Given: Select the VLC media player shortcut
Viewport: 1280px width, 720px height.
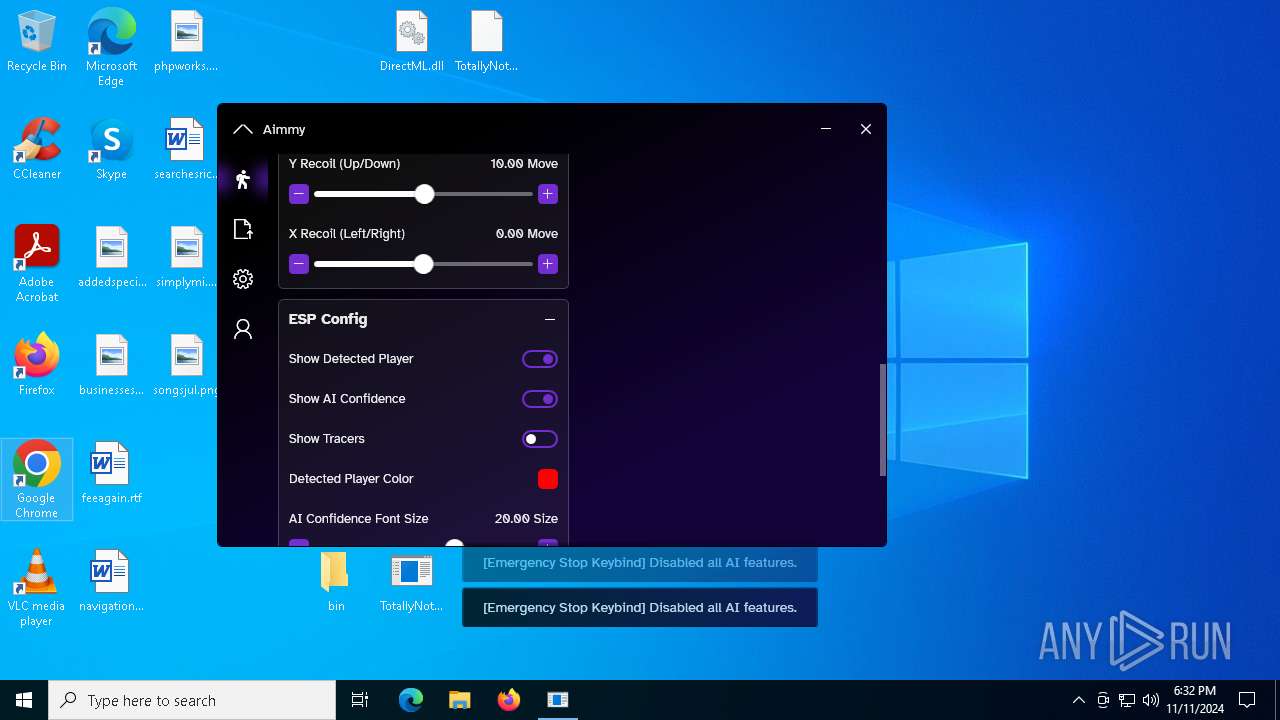Looking at the screenshot, I should pos(37,588).
